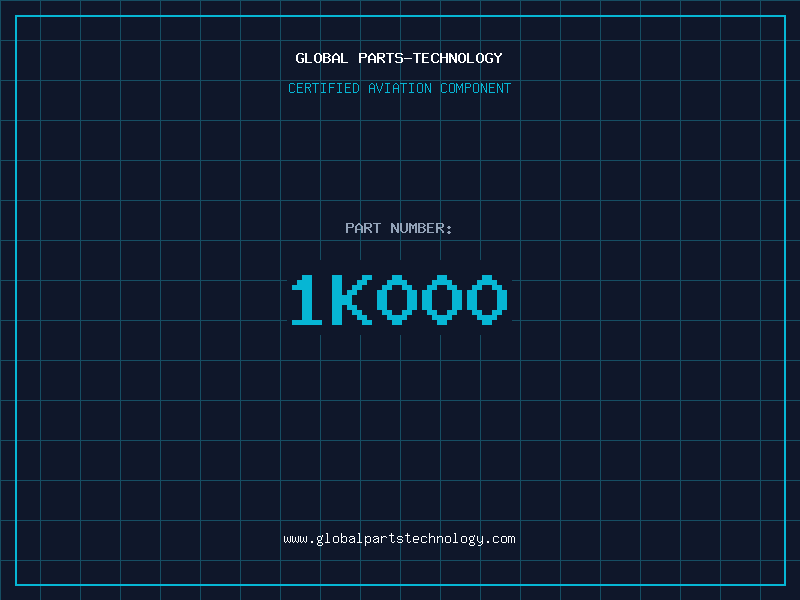The height and width of the screenshot is (600, 800).
Task: Open the www.globalpartstechnology.com website link
Action: coord(399,539)
